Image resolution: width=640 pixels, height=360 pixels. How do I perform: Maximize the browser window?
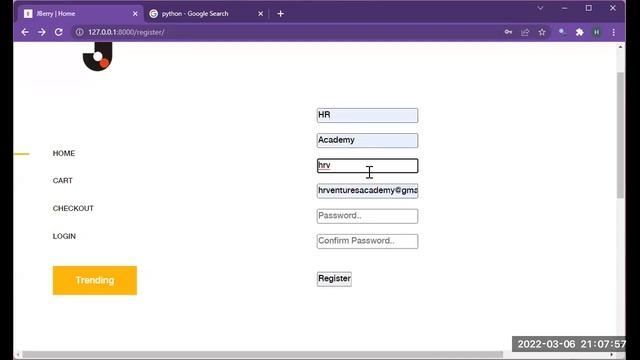point(589,8)
